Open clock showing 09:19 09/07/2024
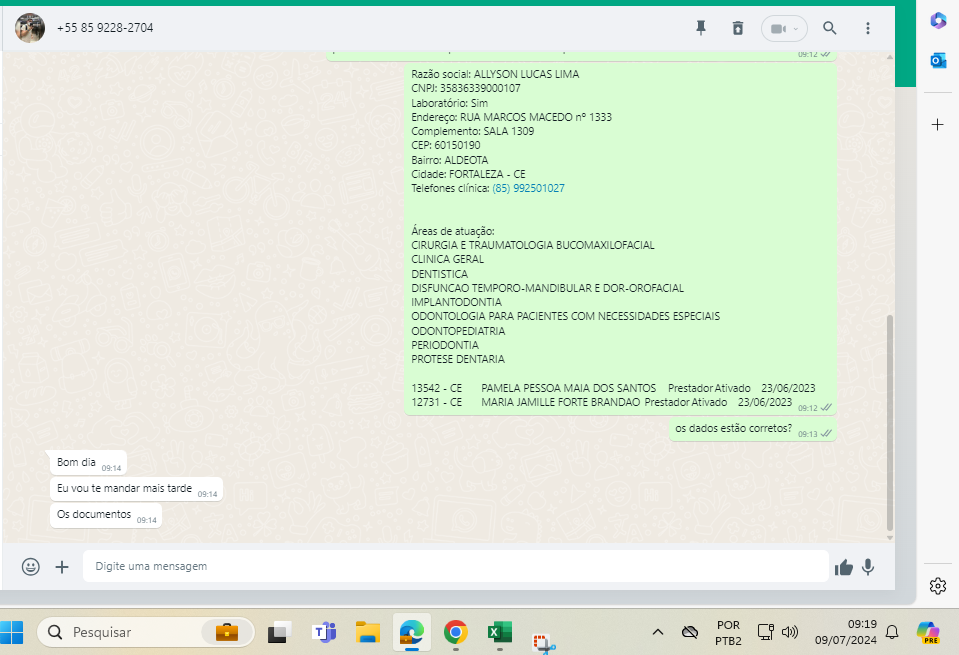Screen dimensions: 959x655 [x=846, y=632]
